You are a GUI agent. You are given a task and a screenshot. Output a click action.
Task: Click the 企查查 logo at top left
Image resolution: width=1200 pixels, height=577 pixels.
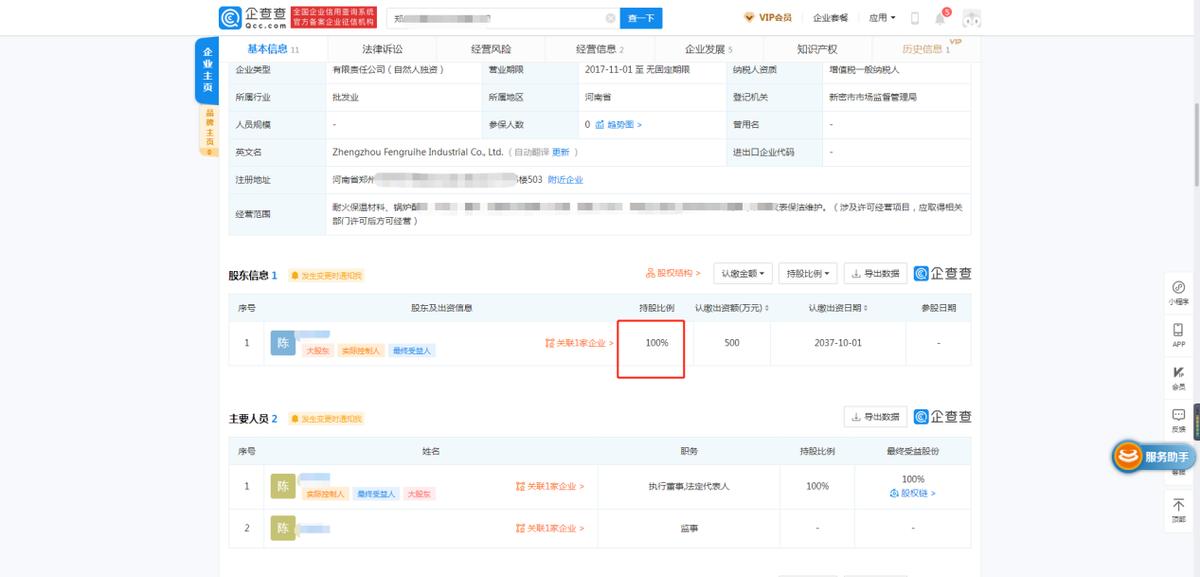pyautogui.click(x=249, y=17)
